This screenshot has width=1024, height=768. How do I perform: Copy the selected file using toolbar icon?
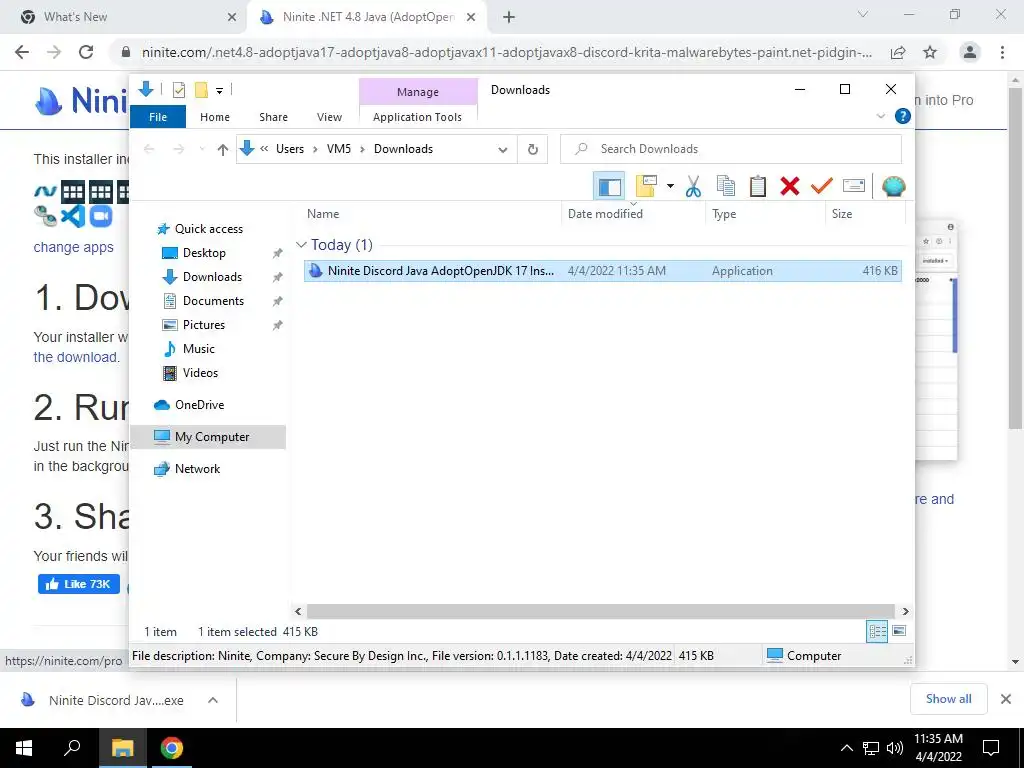pos(726,186)
